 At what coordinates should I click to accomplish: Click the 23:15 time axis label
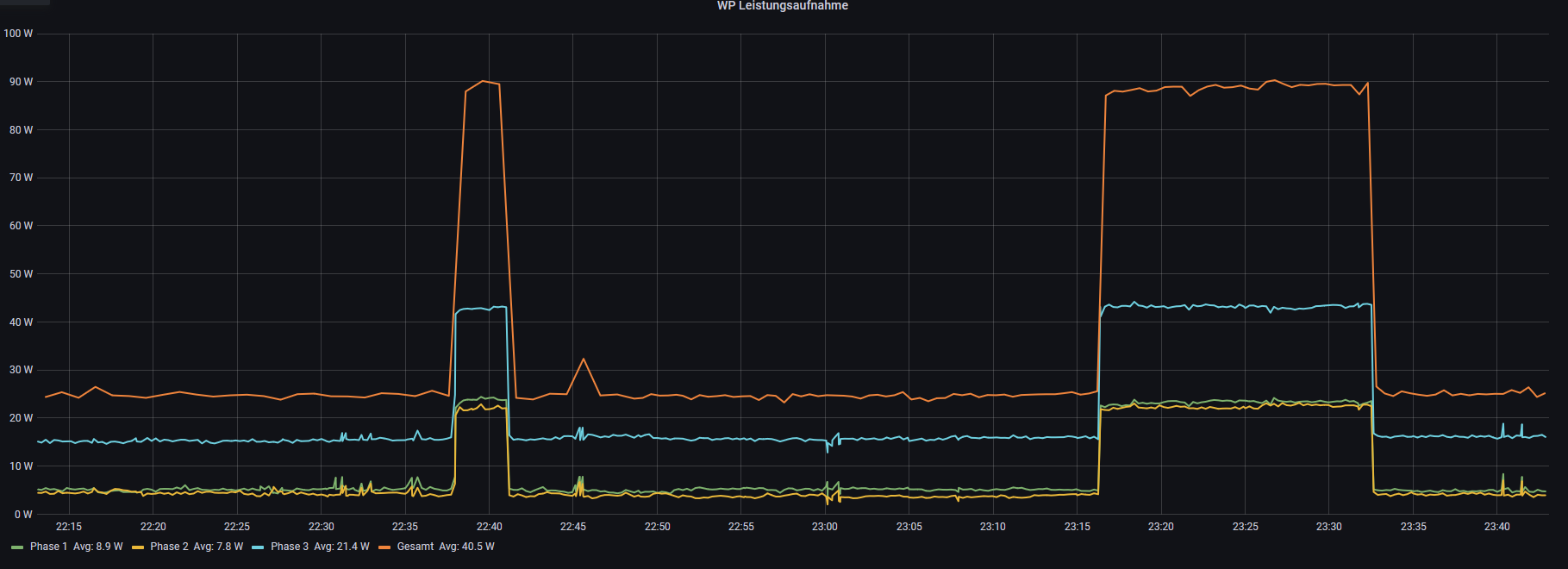(x=1077, y=527)
